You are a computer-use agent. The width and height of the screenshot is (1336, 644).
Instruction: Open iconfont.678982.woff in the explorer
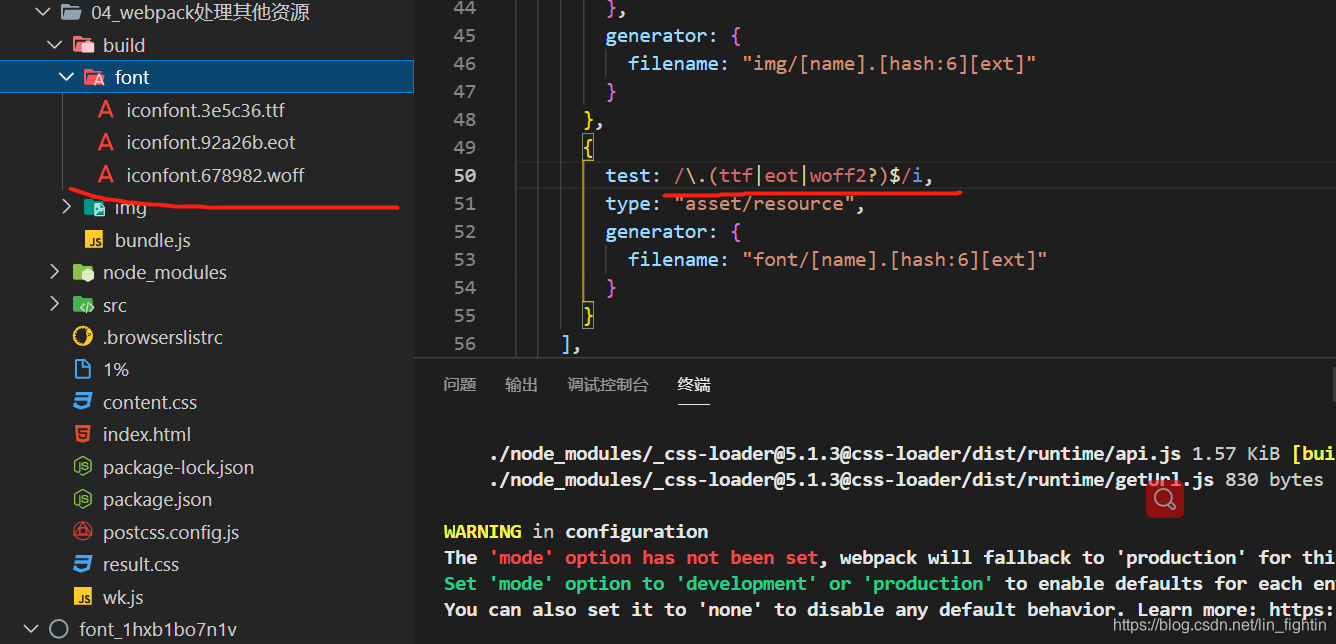coord(215,175)
